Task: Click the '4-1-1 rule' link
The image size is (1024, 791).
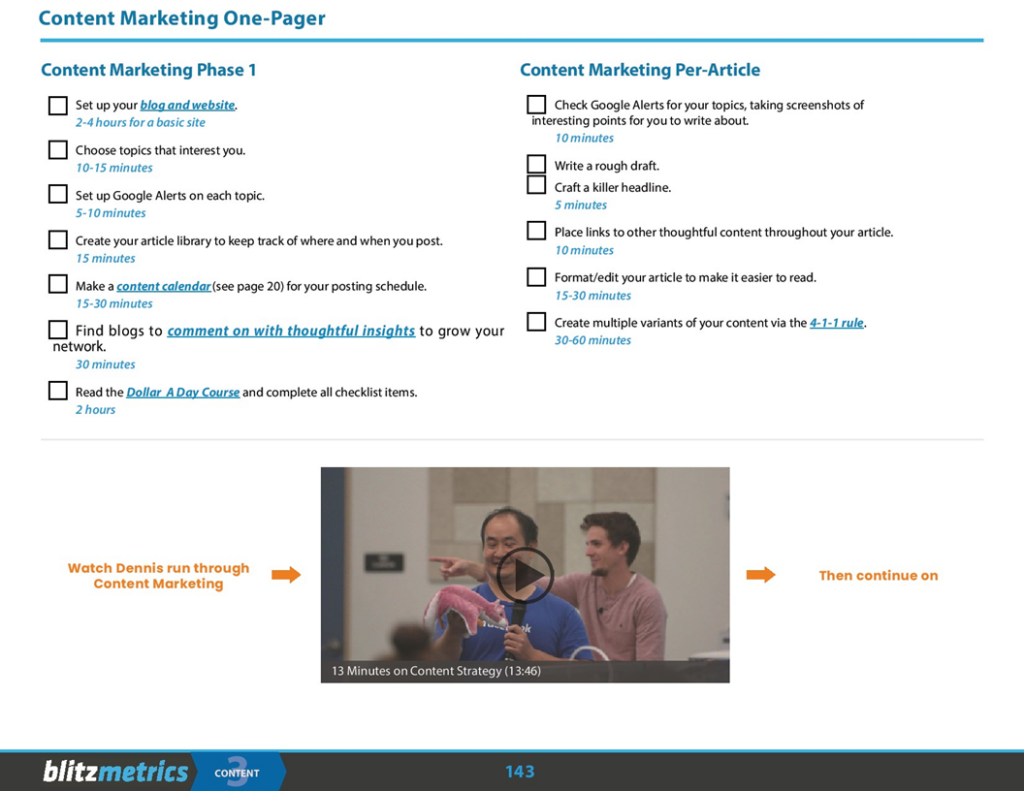Action: (836, 323)
